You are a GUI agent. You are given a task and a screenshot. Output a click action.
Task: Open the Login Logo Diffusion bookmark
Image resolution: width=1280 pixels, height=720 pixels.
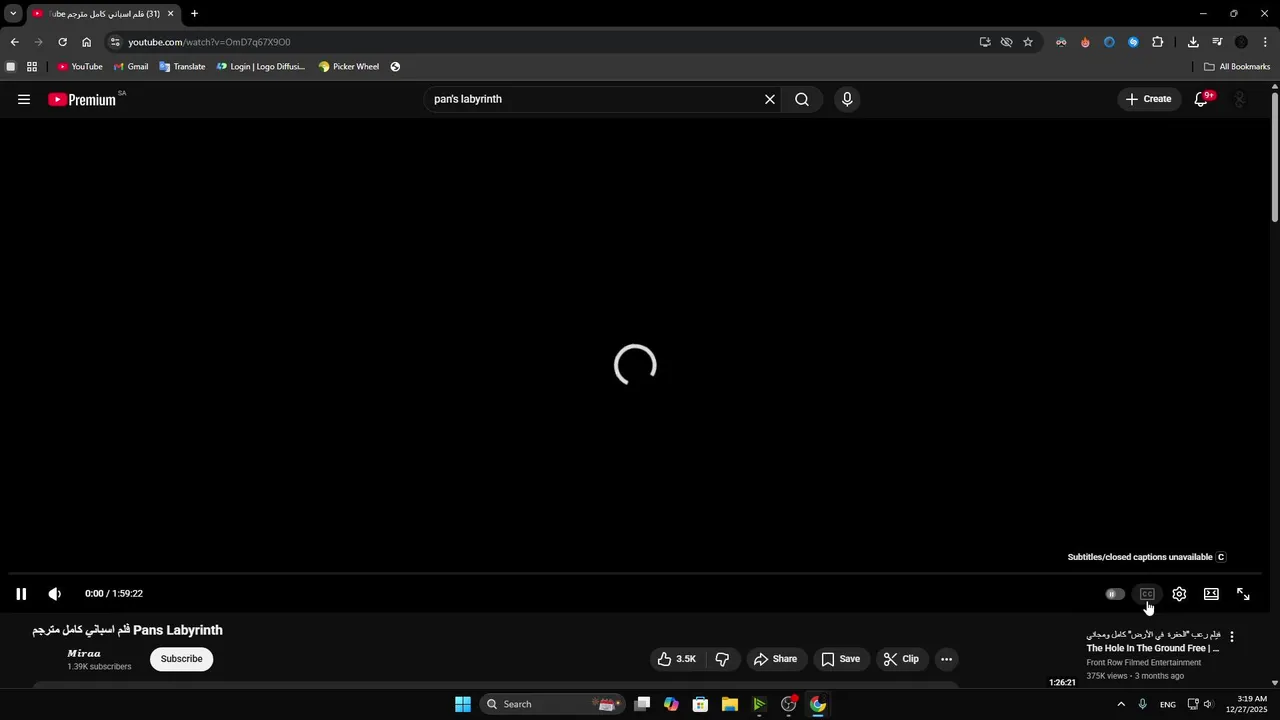pos(261,67)
